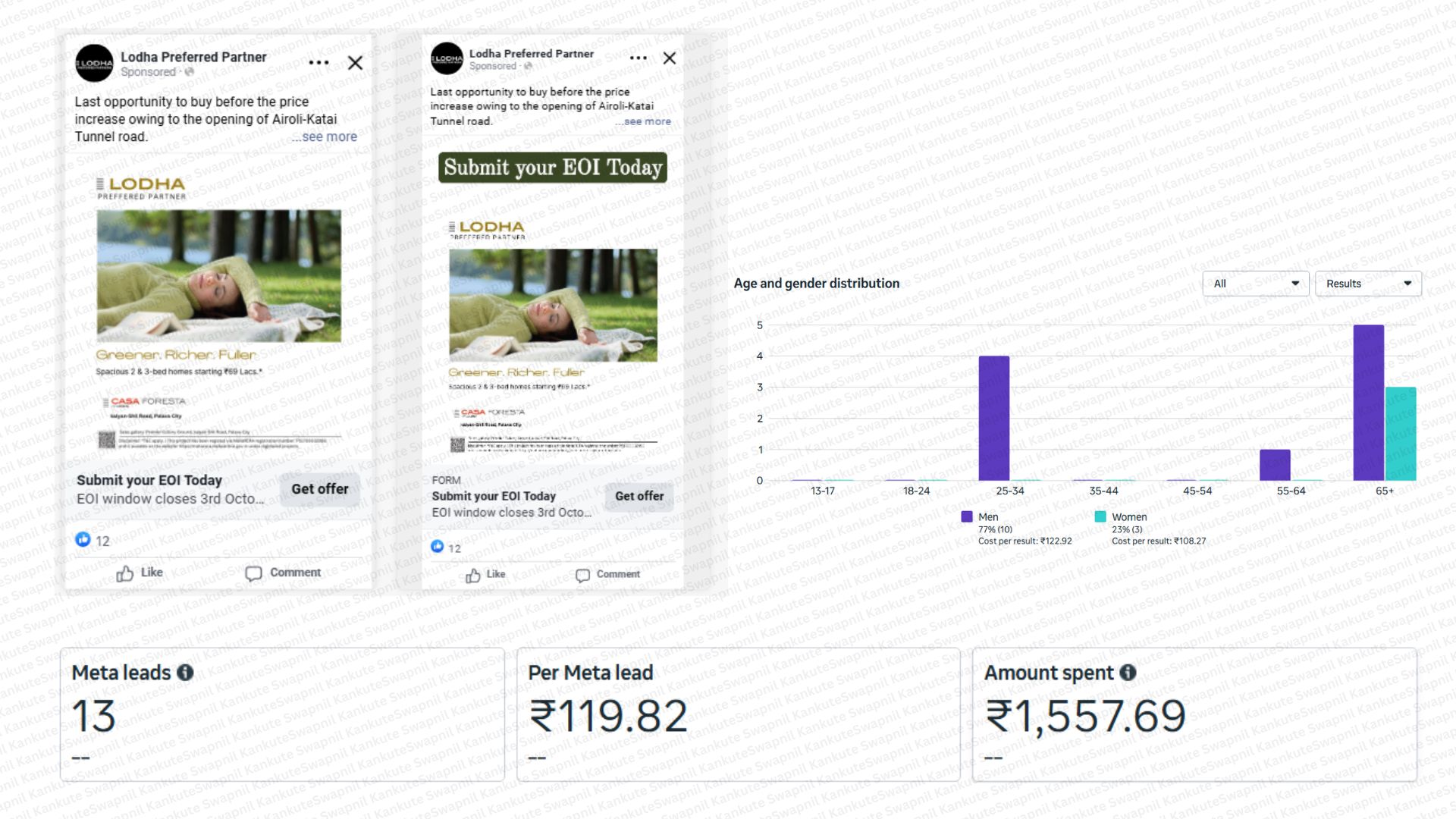The image size is (1456, 819).
Task: Click the Meta leads info icon
Action: [x=185, y=673]
